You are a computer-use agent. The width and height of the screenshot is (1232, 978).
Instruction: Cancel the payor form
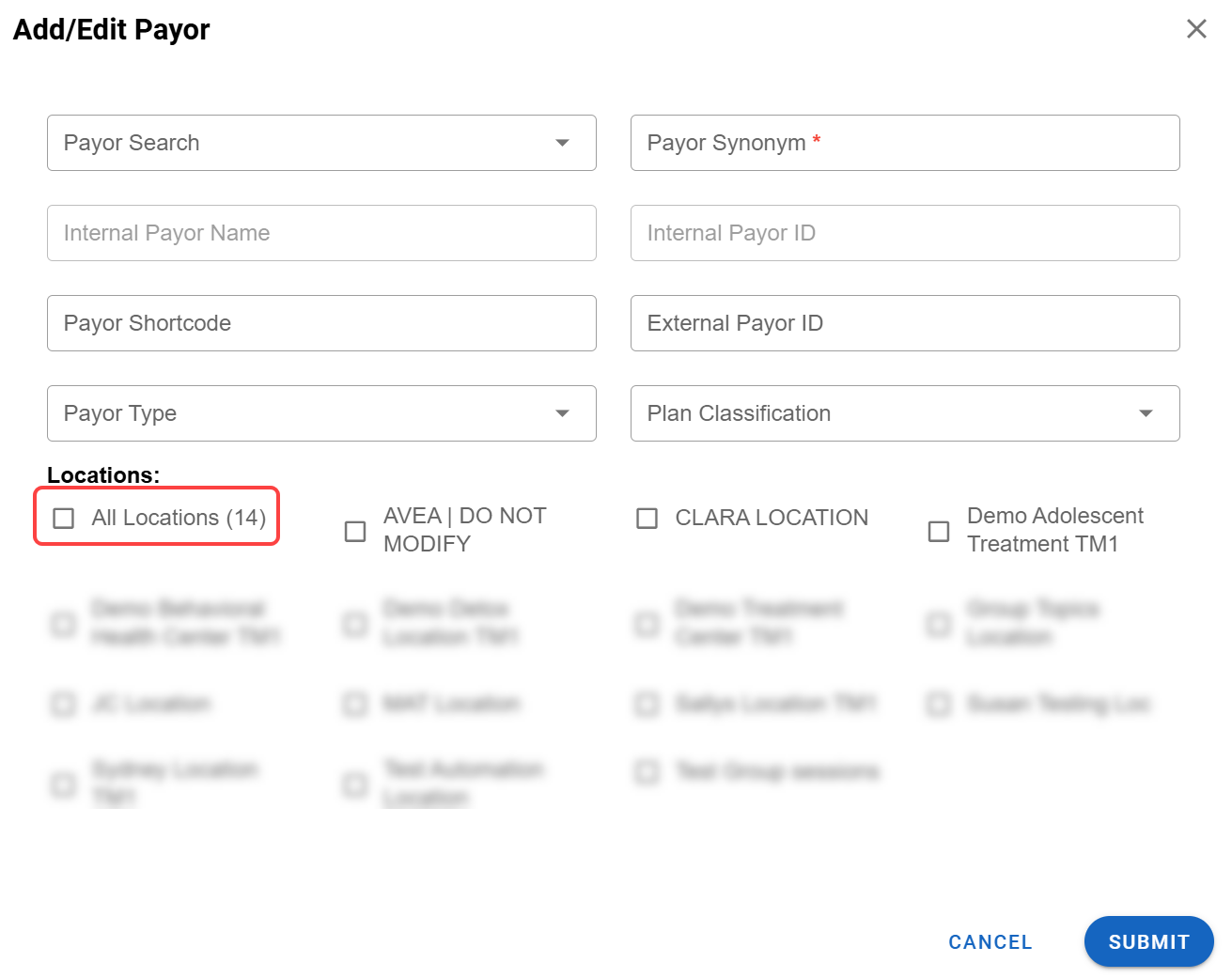[990, 942]
